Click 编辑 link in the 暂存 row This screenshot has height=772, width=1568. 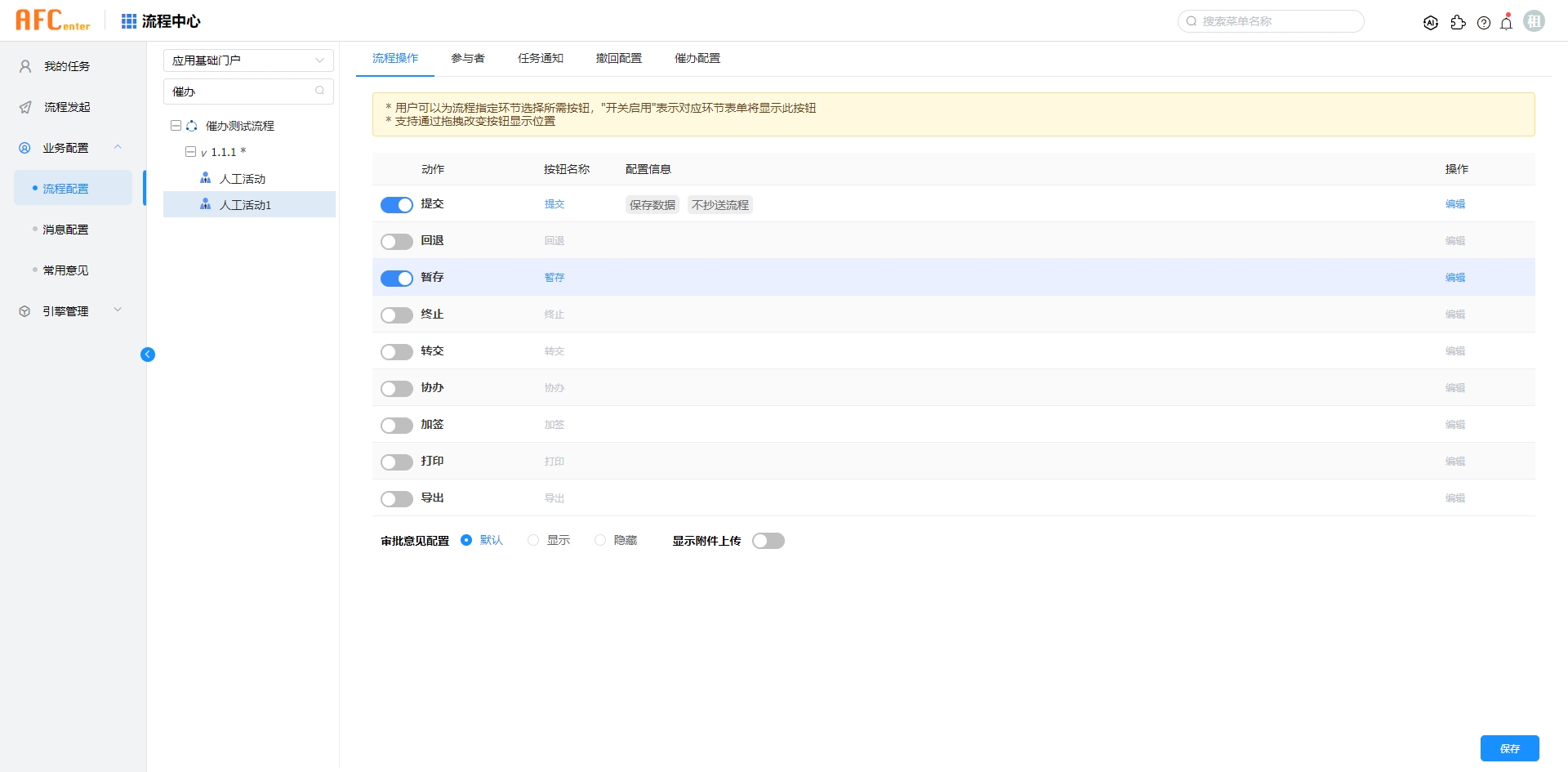pyautogui.click(x=1454, y=278)
